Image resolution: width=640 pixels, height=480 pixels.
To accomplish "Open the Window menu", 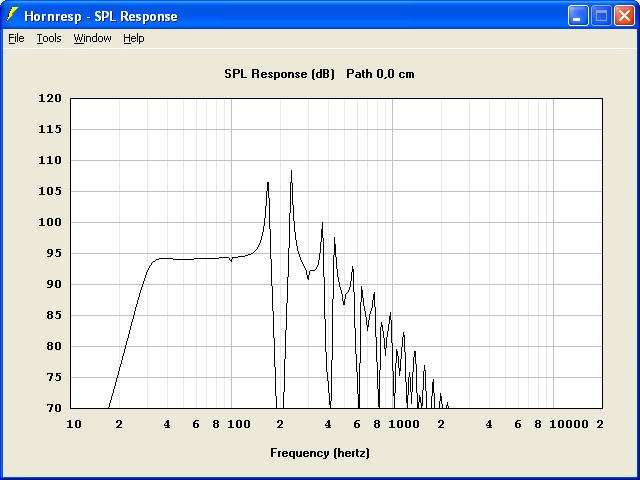I will (x=92, y=38).
